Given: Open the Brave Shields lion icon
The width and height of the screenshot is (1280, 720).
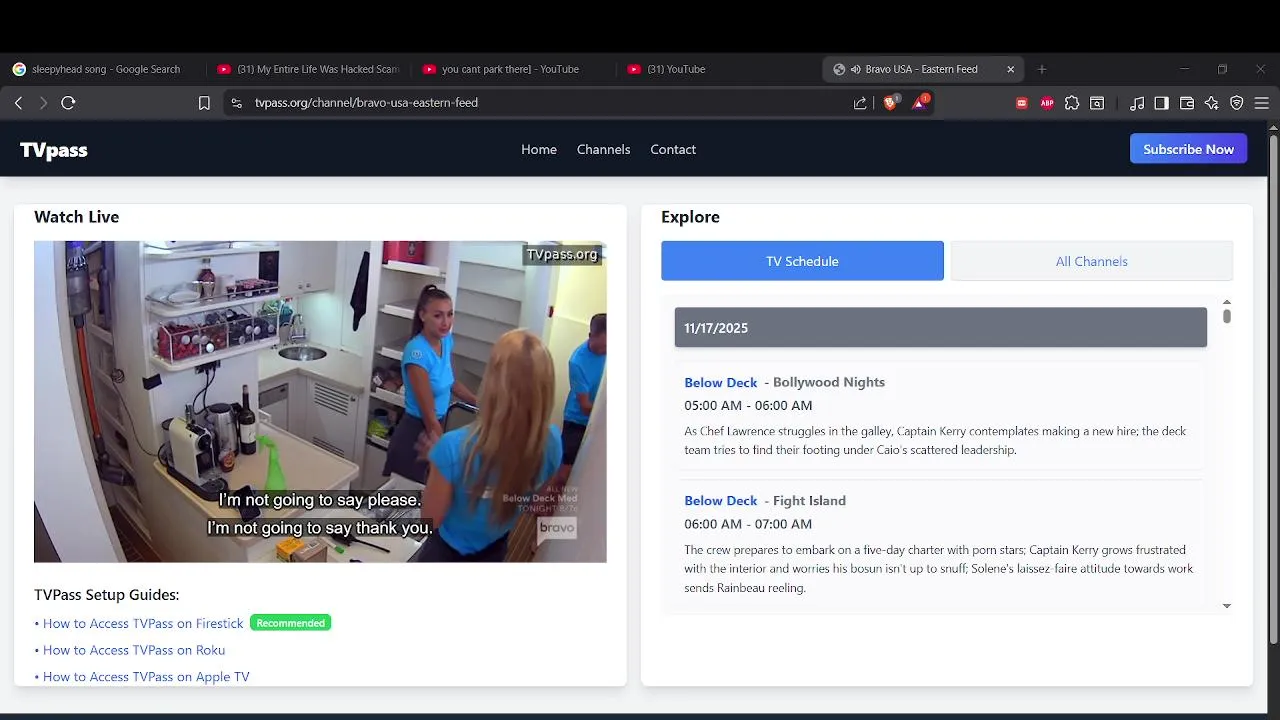Looking at the screenshot, I should point(890,102).
